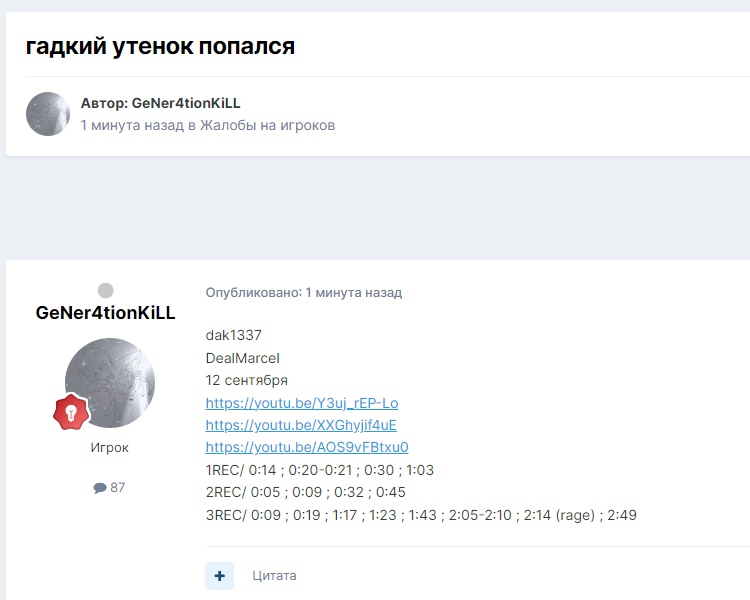
Task: Open the bold GeNer4tionKiLL username beside the post
Action: click(x=105, y=313)
